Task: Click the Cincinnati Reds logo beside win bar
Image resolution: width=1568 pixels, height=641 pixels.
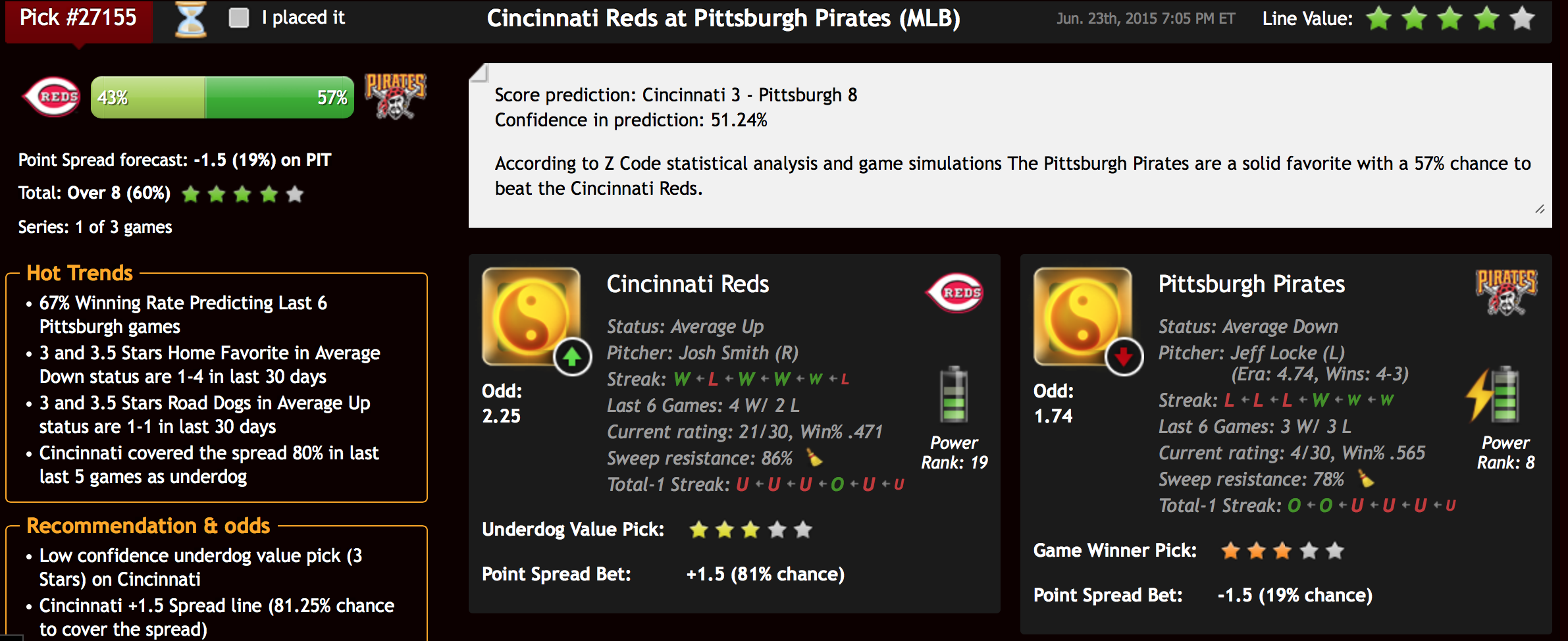Action: (52, 97)
